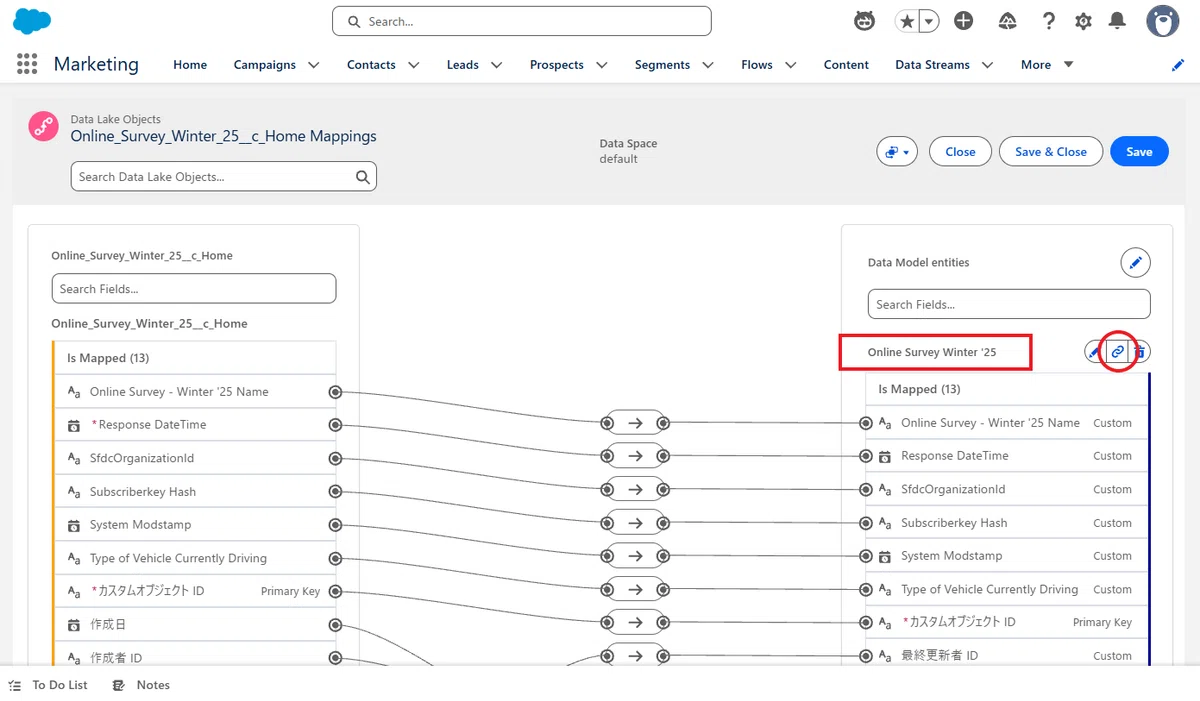Click the chain link relationships icon
This screenshot has height=701, width=1200.
pos(1118,352)
